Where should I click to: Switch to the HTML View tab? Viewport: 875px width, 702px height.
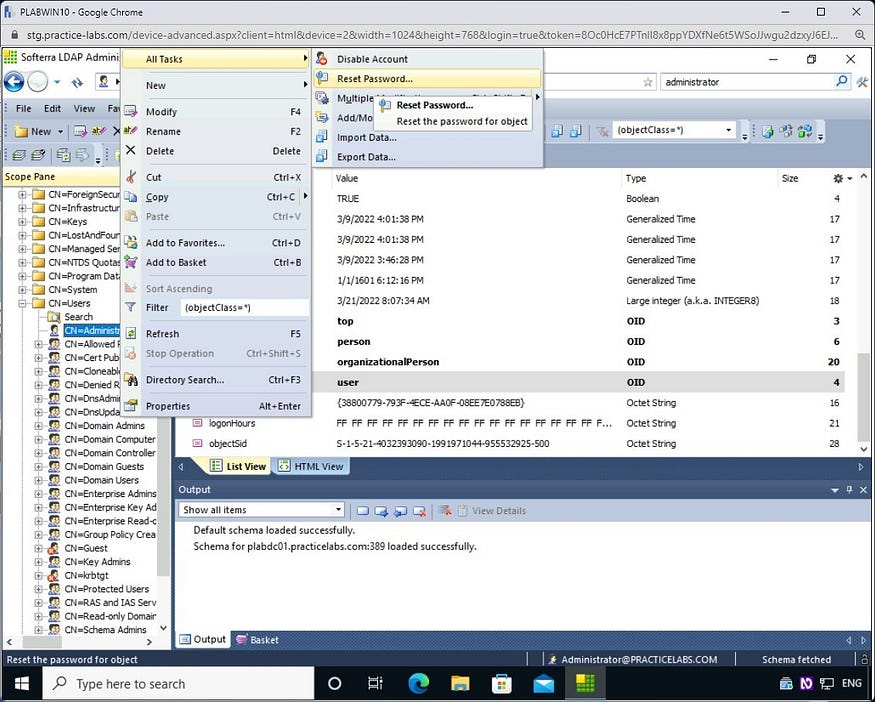(x=311, y=466)
